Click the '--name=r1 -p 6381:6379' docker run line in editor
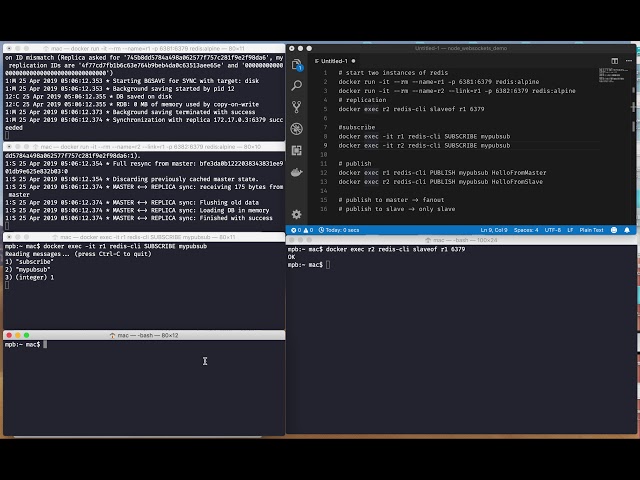 [x=439, y=82]
